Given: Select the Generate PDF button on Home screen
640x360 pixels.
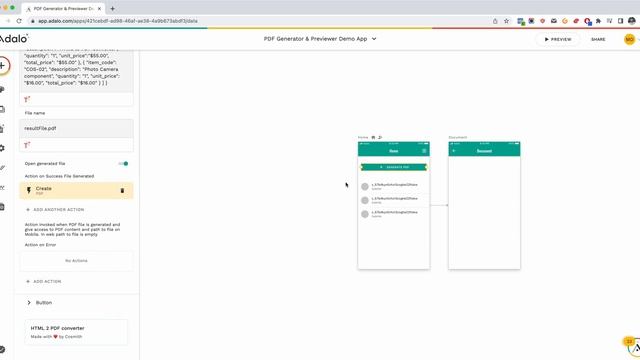Looking at the screenshot, I should 394,167.
